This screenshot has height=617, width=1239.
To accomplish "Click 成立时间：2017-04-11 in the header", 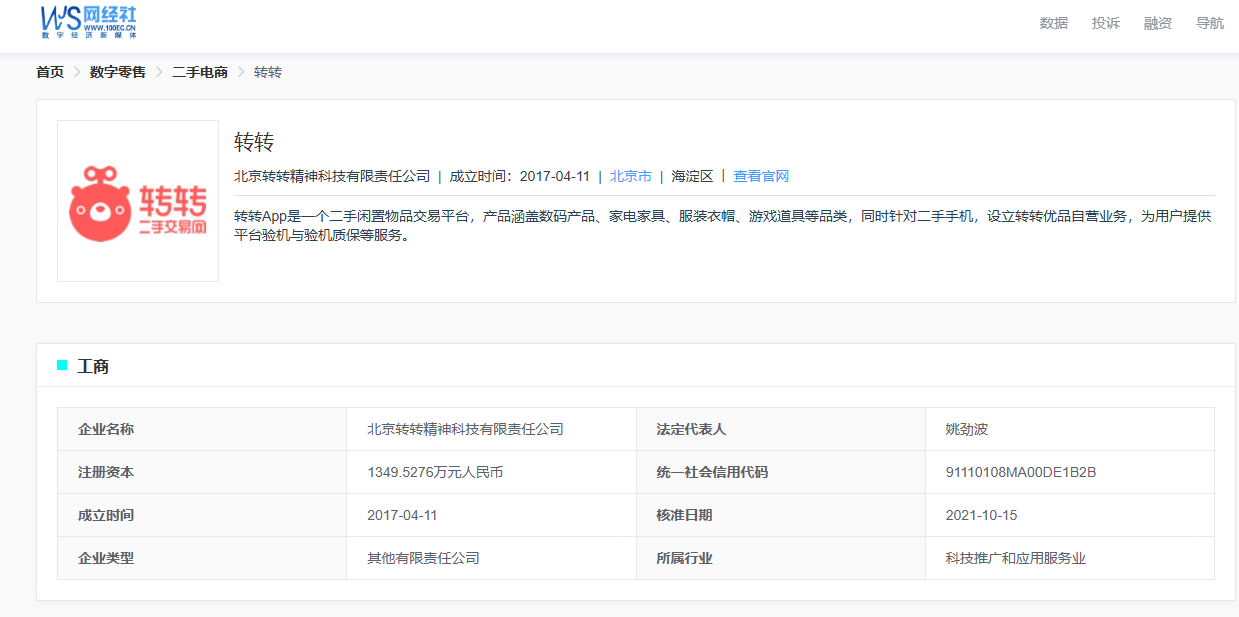I will click(x=519, y=176).
